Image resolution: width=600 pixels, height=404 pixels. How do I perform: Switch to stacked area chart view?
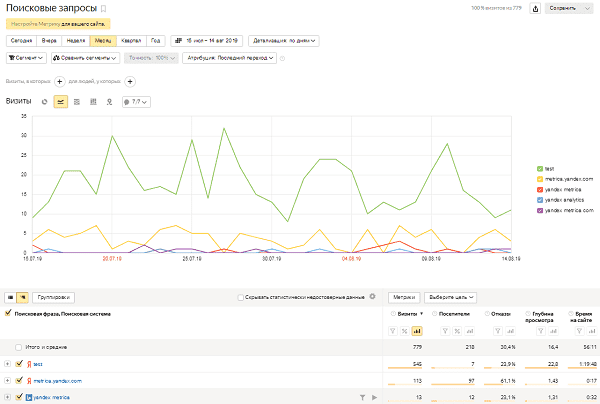click(x=76, y=101)
